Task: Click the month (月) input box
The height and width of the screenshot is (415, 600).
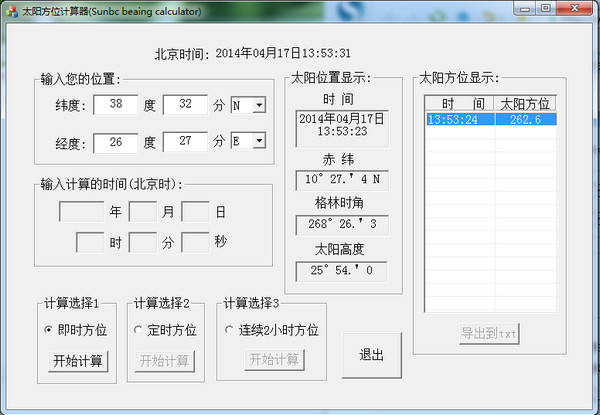Action: click(142, 212)
